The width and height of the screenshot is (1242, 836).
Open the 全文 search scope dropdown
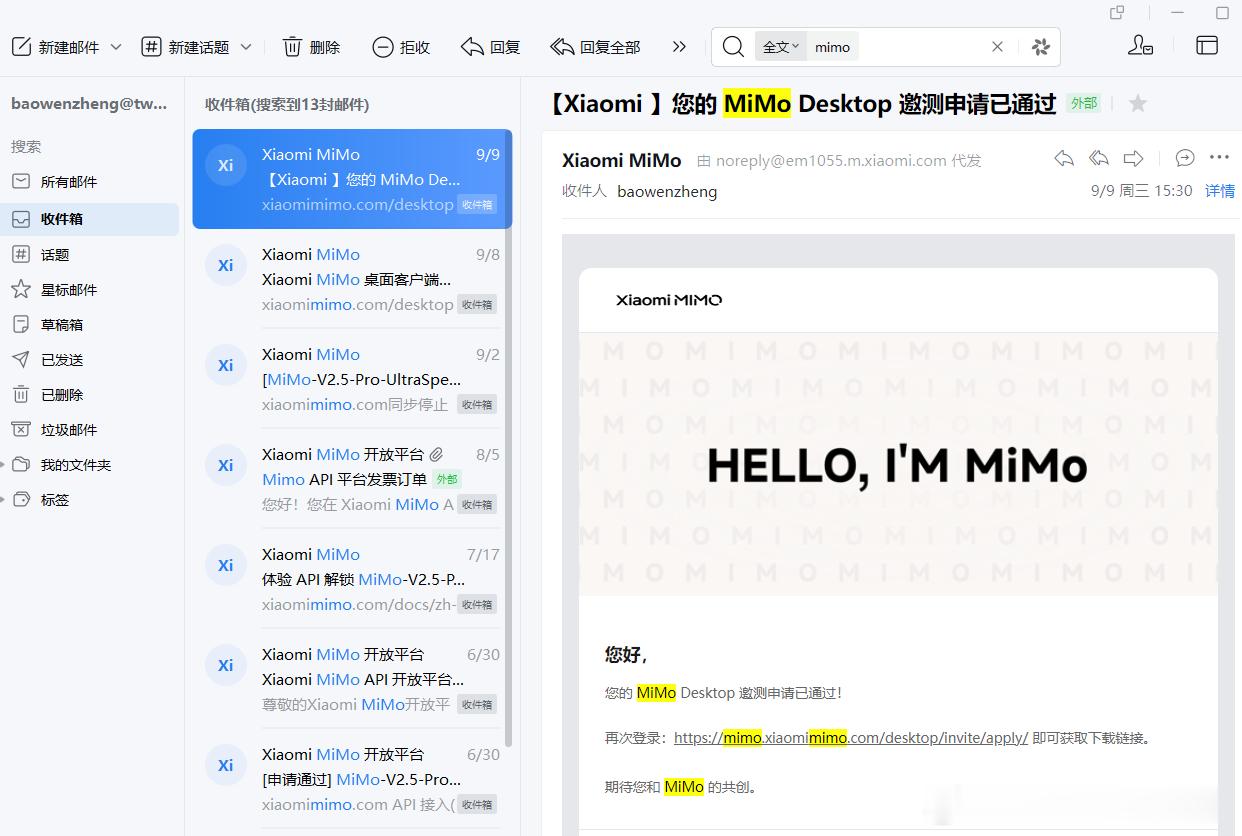pos(780,47)
